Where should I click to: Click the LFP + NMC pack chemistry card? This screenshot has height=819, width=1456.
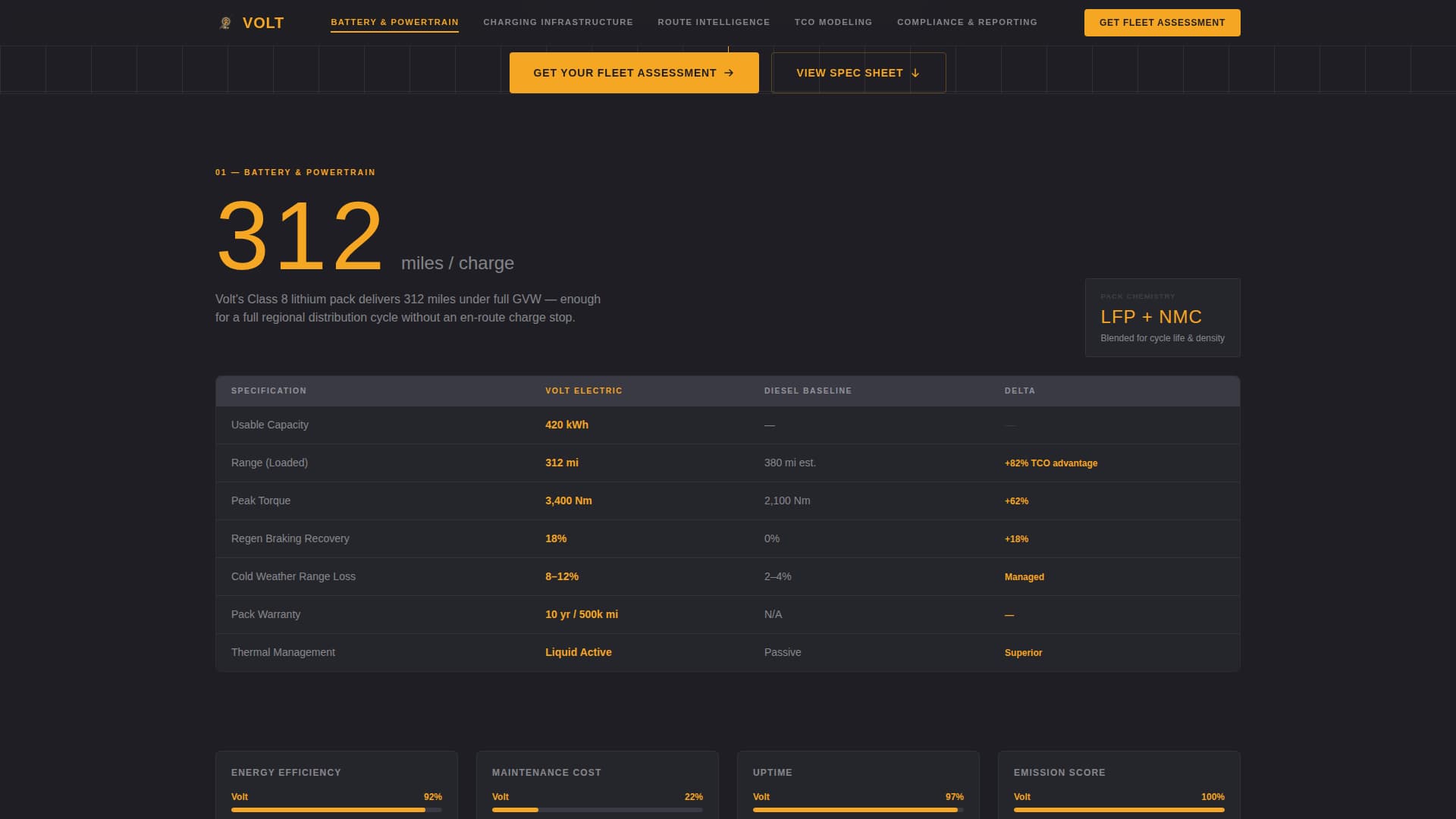point(1163,318)
